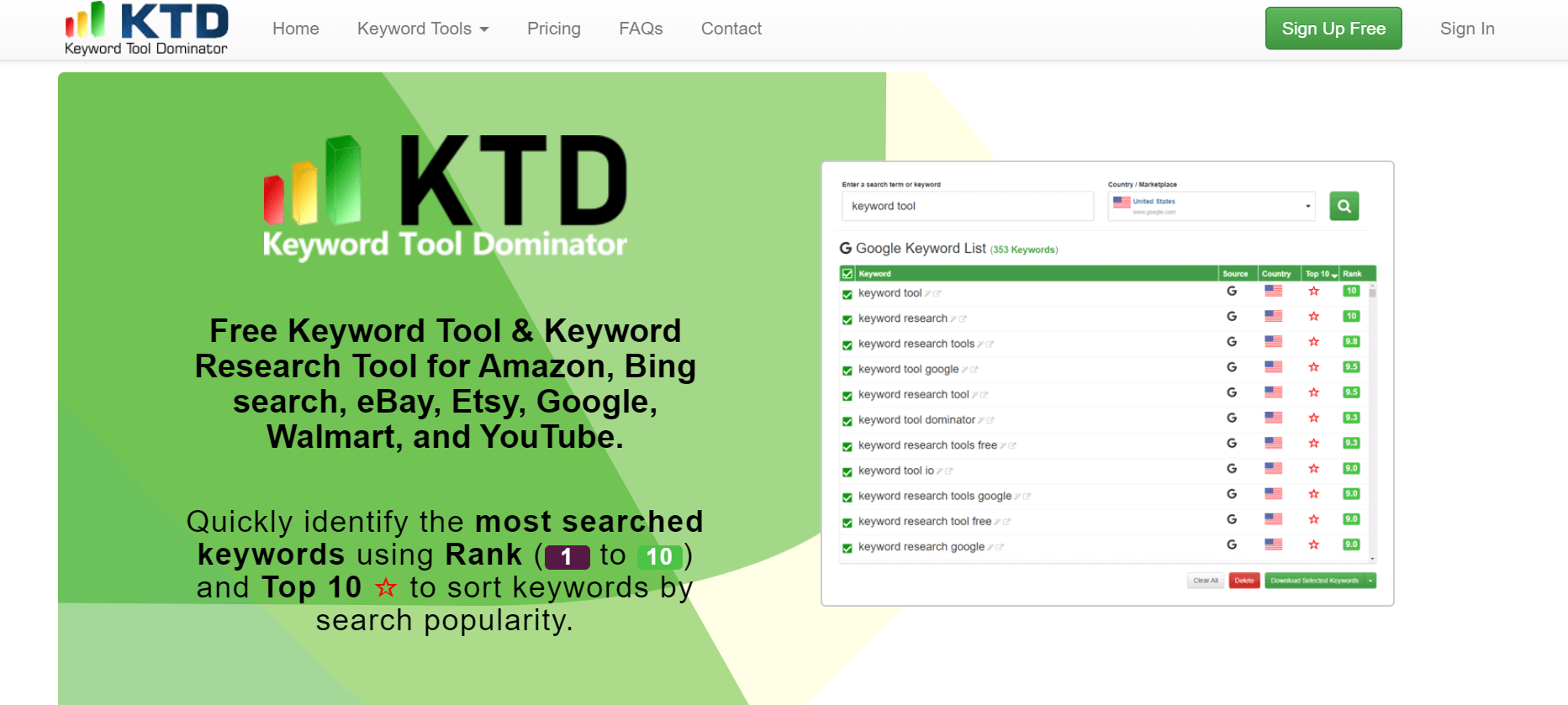The image size is (1568, 705).
Task: Click the green magnifier search button
Action: (1344, 206)
